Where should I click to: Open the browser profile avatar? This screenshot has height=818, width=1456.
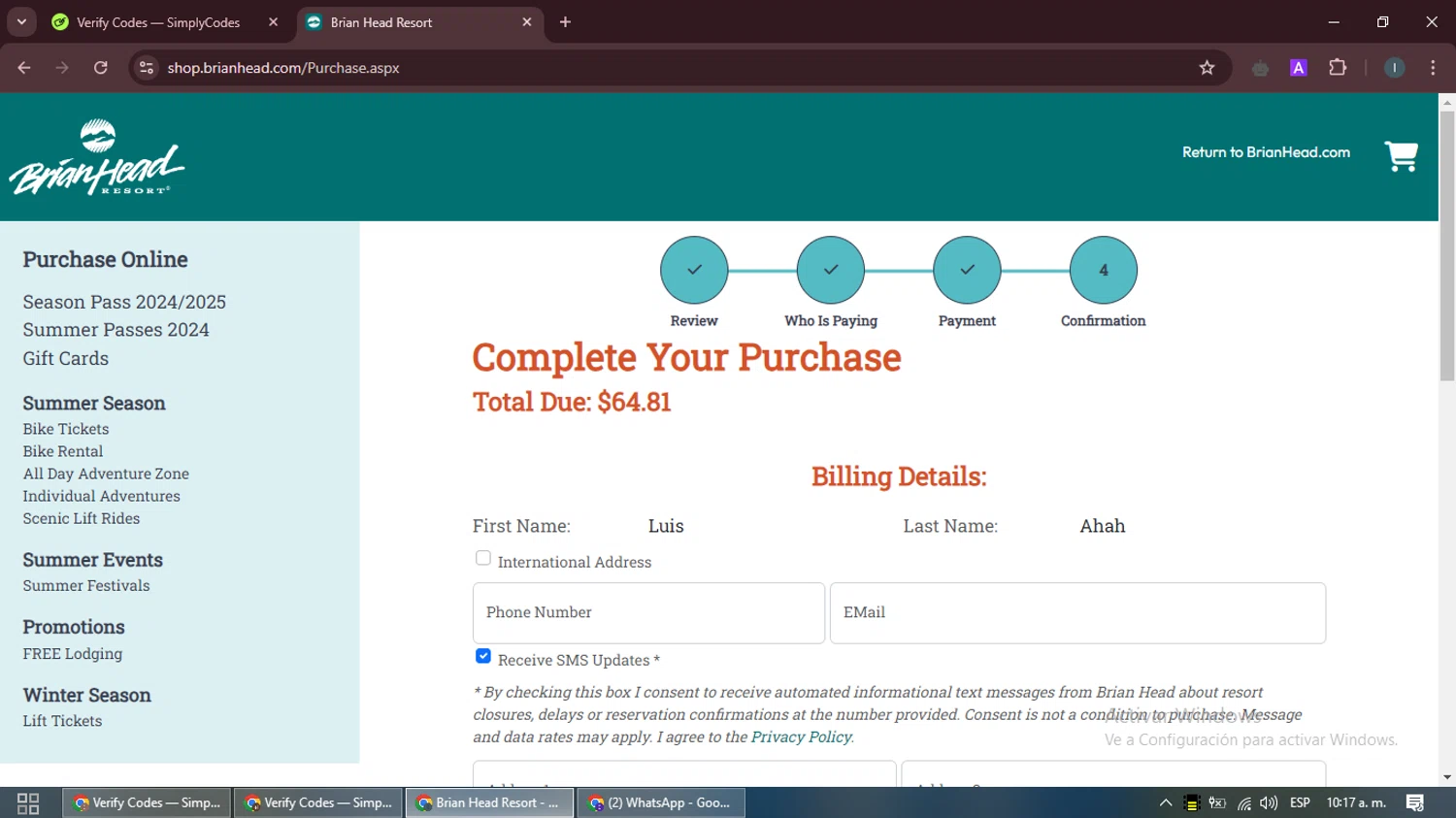tap(1394, 68)
